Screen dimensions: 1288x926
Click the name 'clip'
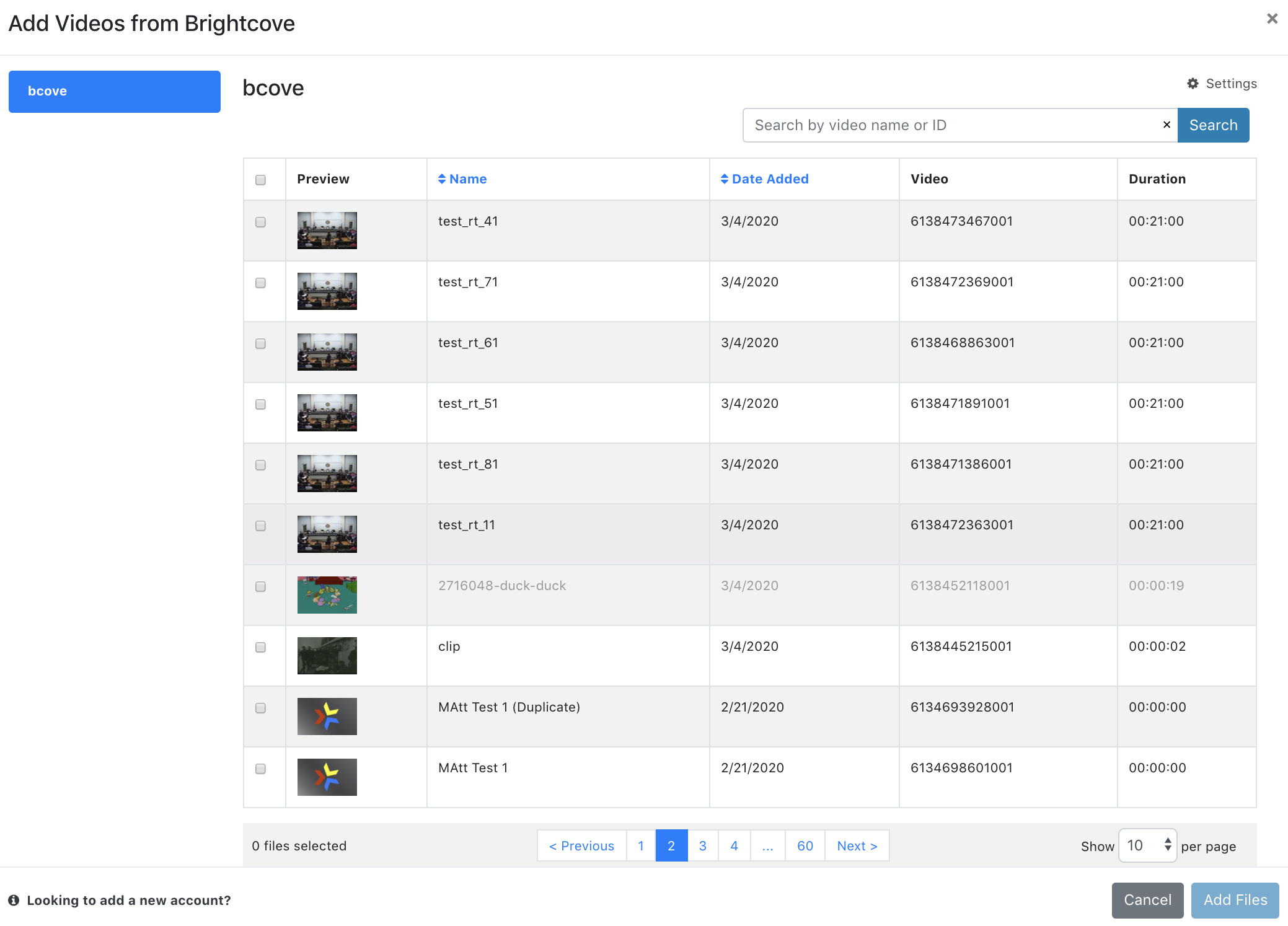click(449, 646)
